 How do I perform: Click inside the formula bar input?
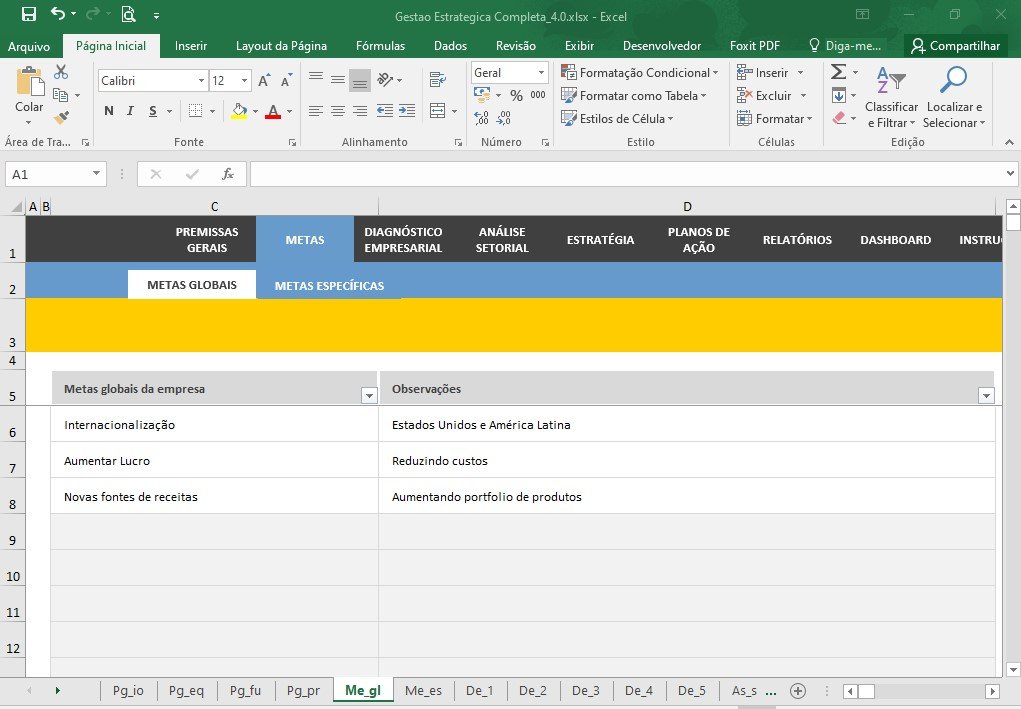[x=626, y=174]
